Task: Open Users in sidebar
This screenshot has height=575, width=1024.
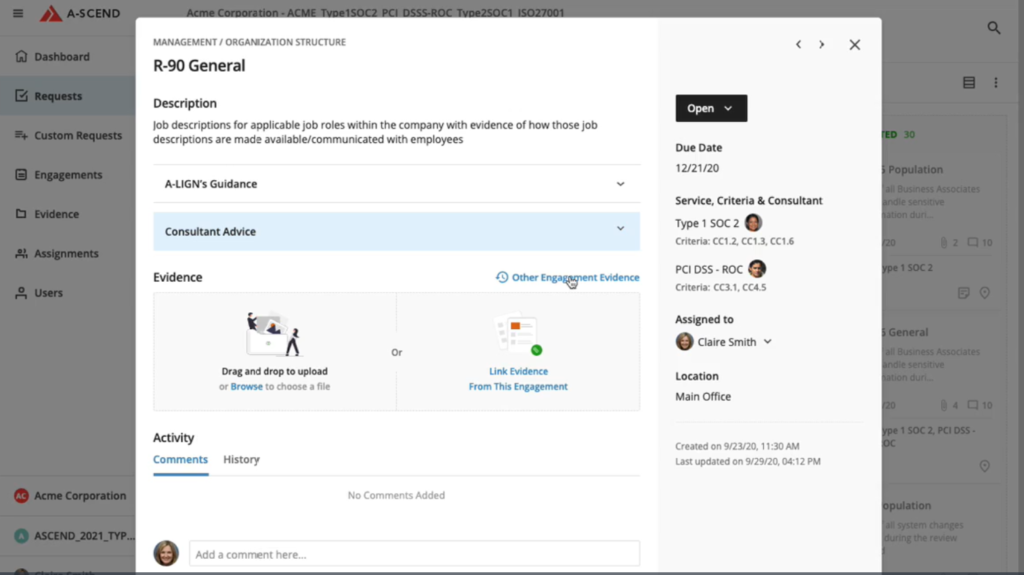Action: pos(68,292)
